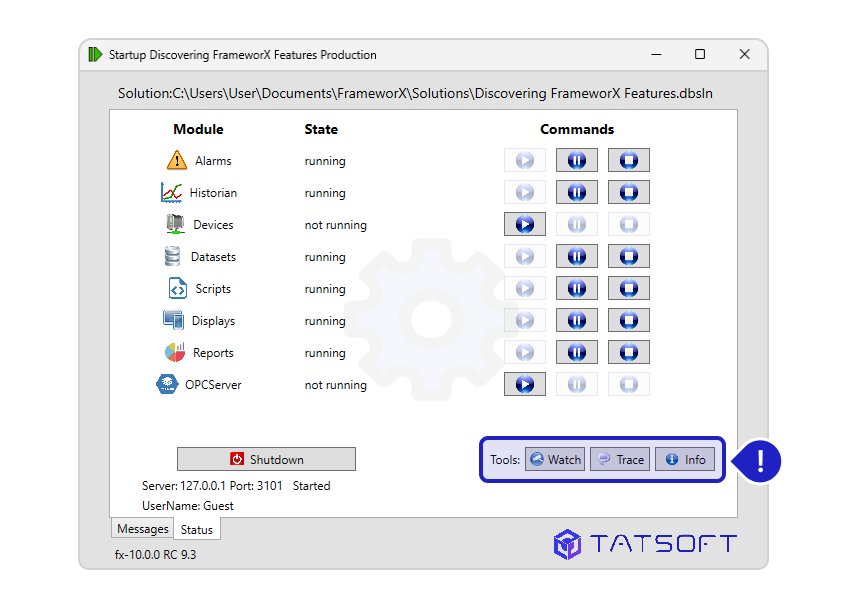Click the Displays module name
The width and height of the screenshot is (866, 608).
(x=213, y=321)
